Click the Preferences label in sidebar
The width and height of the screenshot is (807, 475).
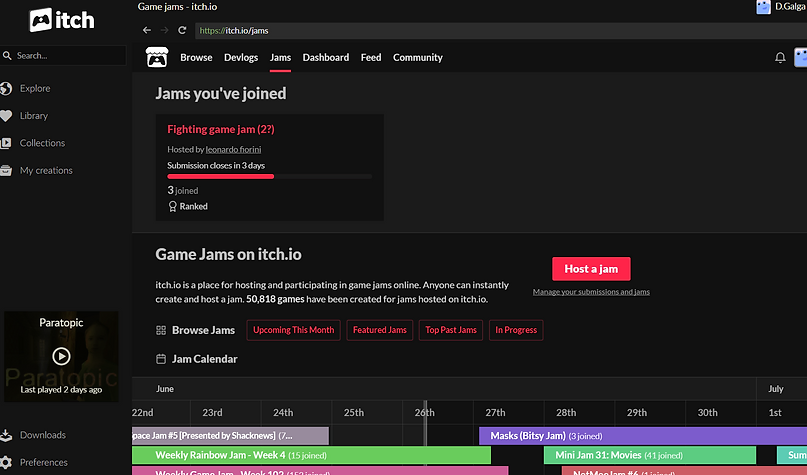[x=44, y=462]
